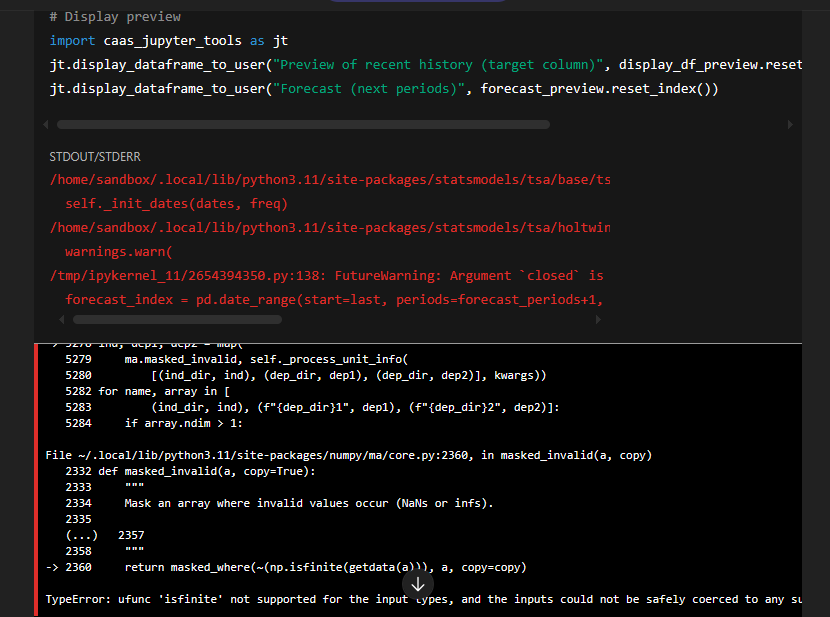This screenshot has width=830, height=617.
Task: Click the numpy/ma/core.py file path line
Action: (x=349, y=455)
